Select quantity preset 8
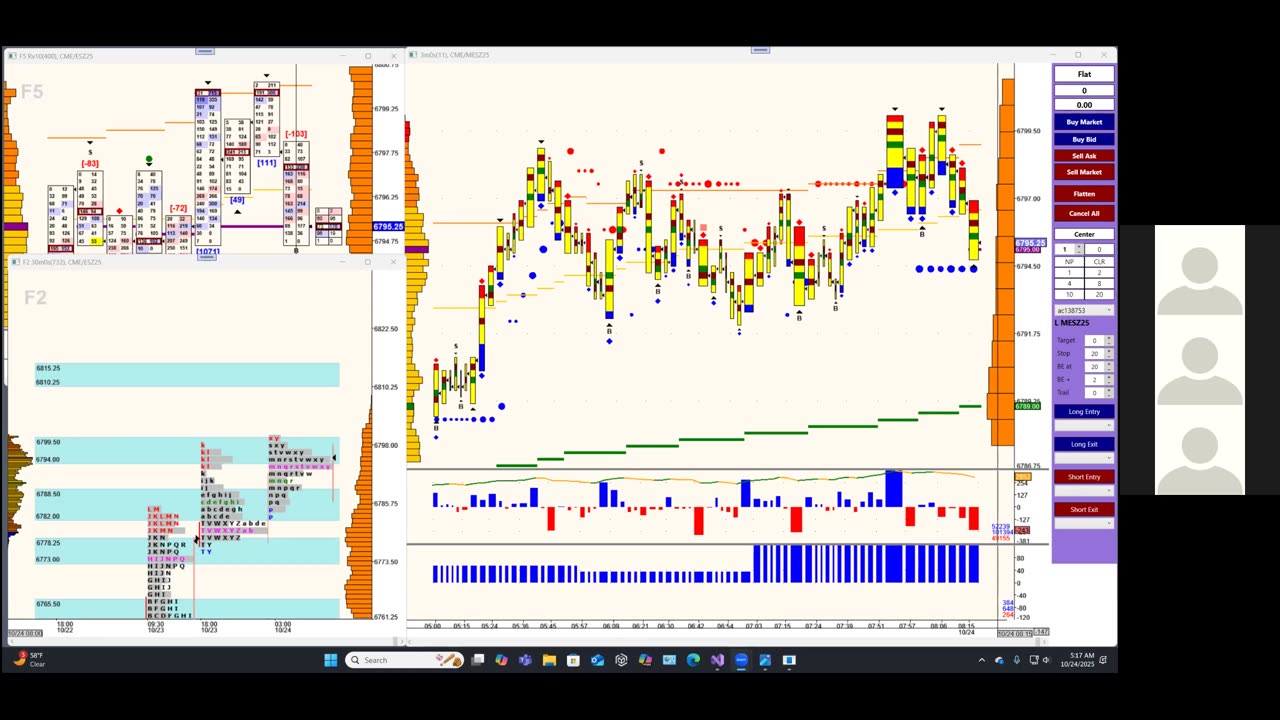 (1099, 283)
